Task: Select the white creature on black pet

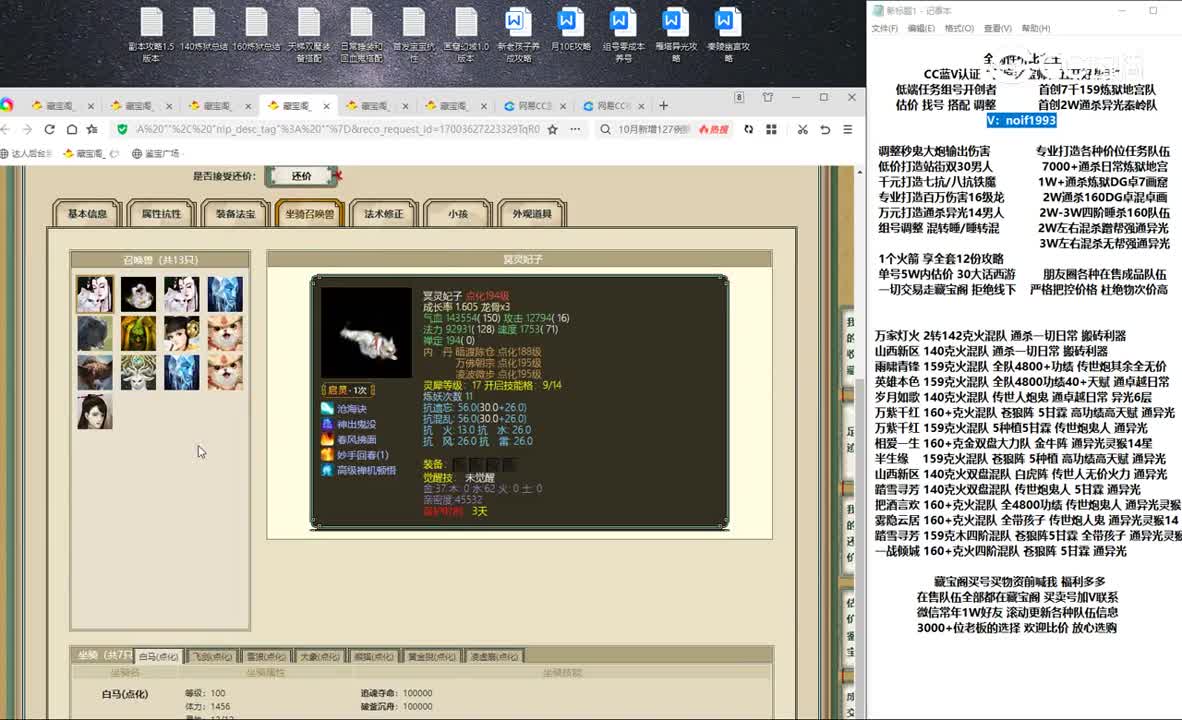Action: coord(139,294)
